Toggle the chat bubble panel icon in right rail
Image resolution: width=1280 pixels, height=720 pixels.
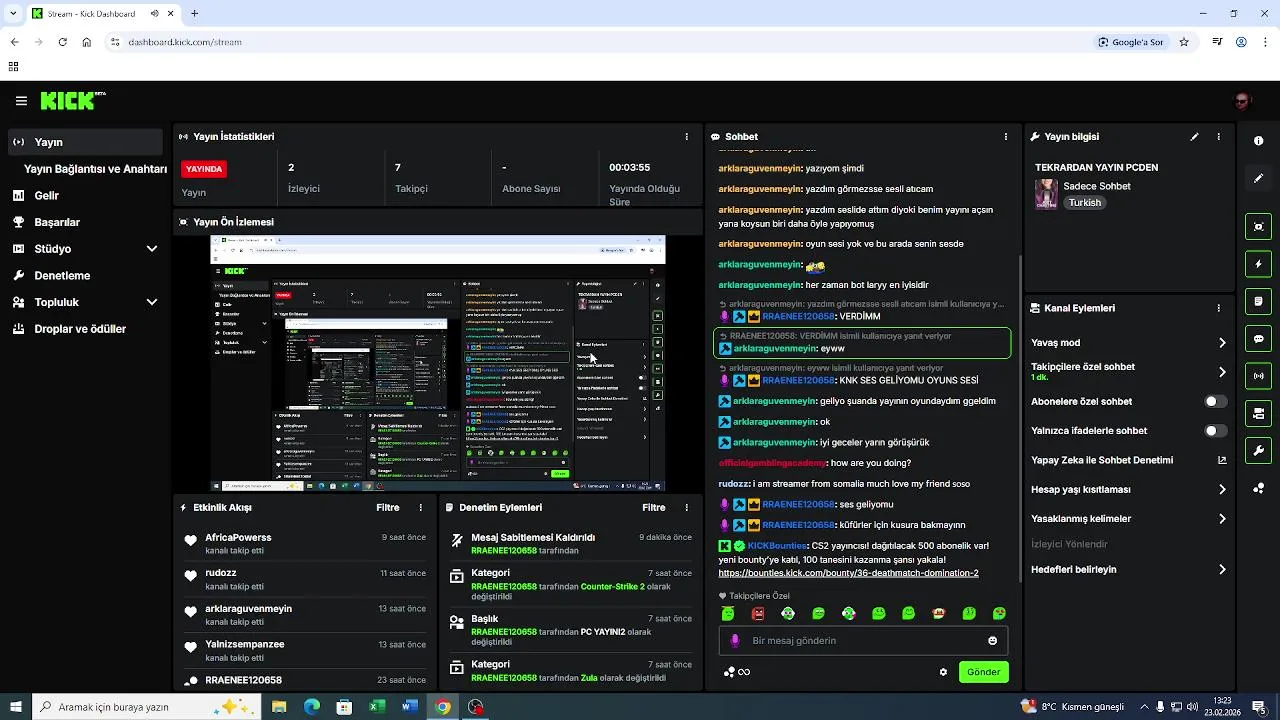coord(1258,339)
